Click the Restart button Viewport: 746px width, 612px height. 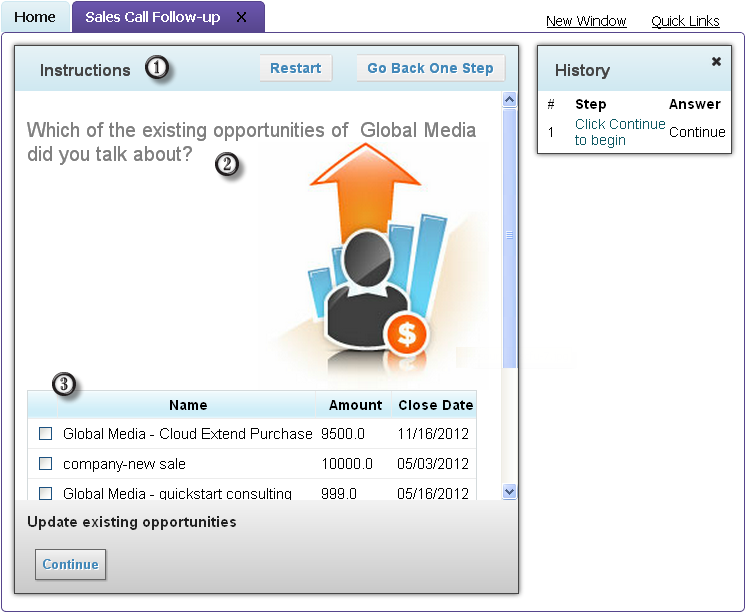295,68
